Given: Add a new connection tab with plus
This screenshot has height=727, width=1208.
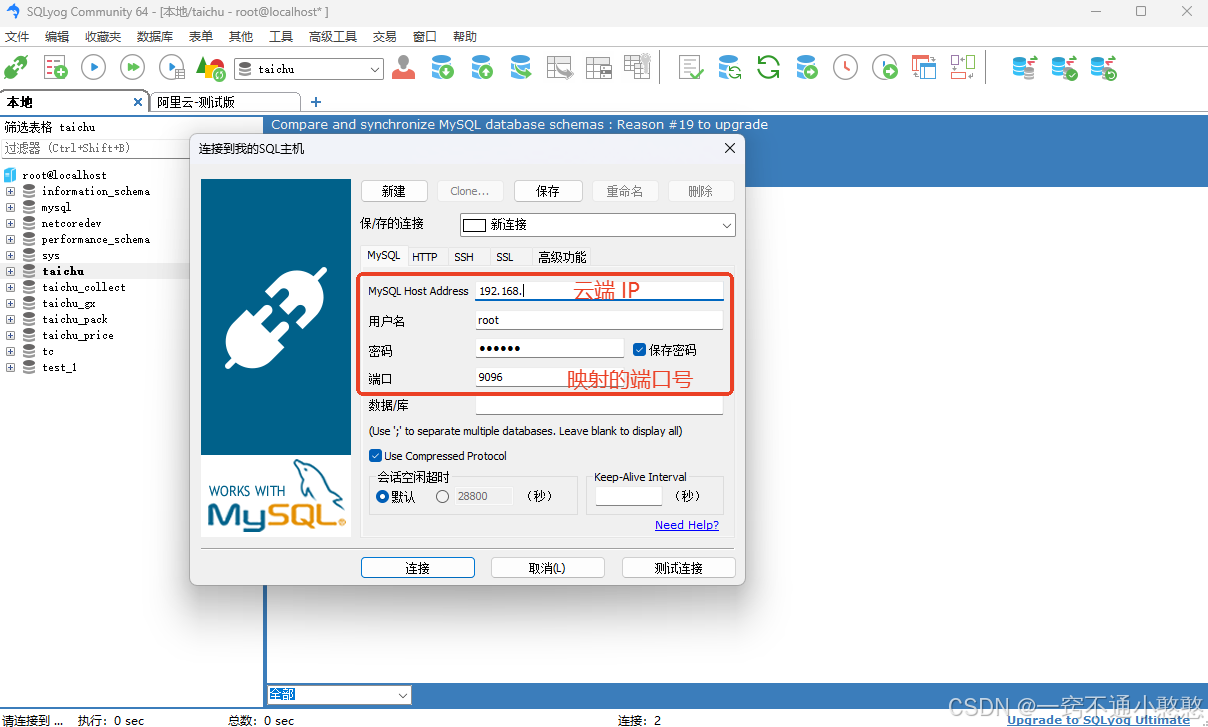Looking at the screenshot, I should (316, 101).
